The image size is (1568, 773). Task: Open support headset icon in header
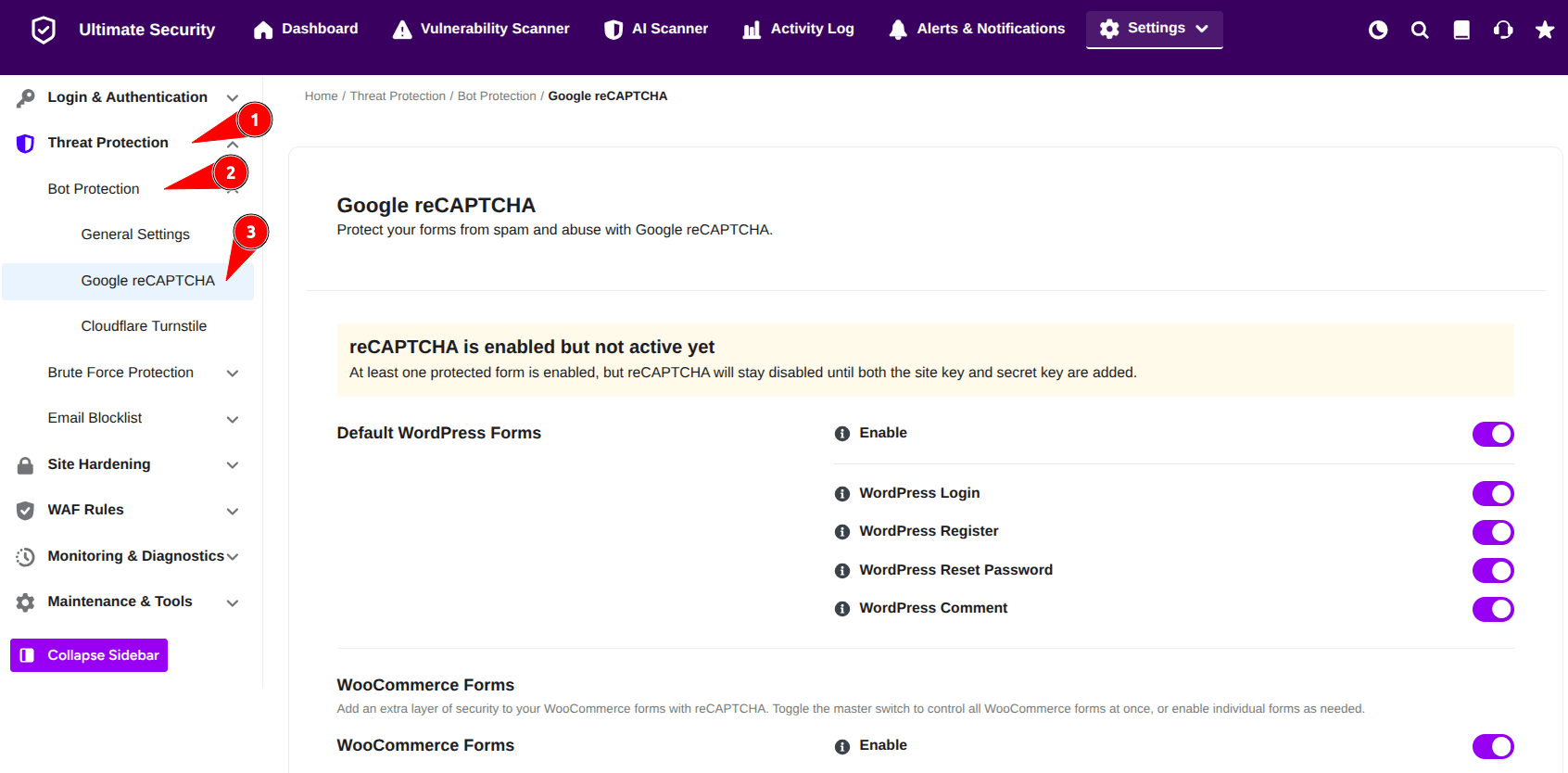click(x=1503, y=30)
